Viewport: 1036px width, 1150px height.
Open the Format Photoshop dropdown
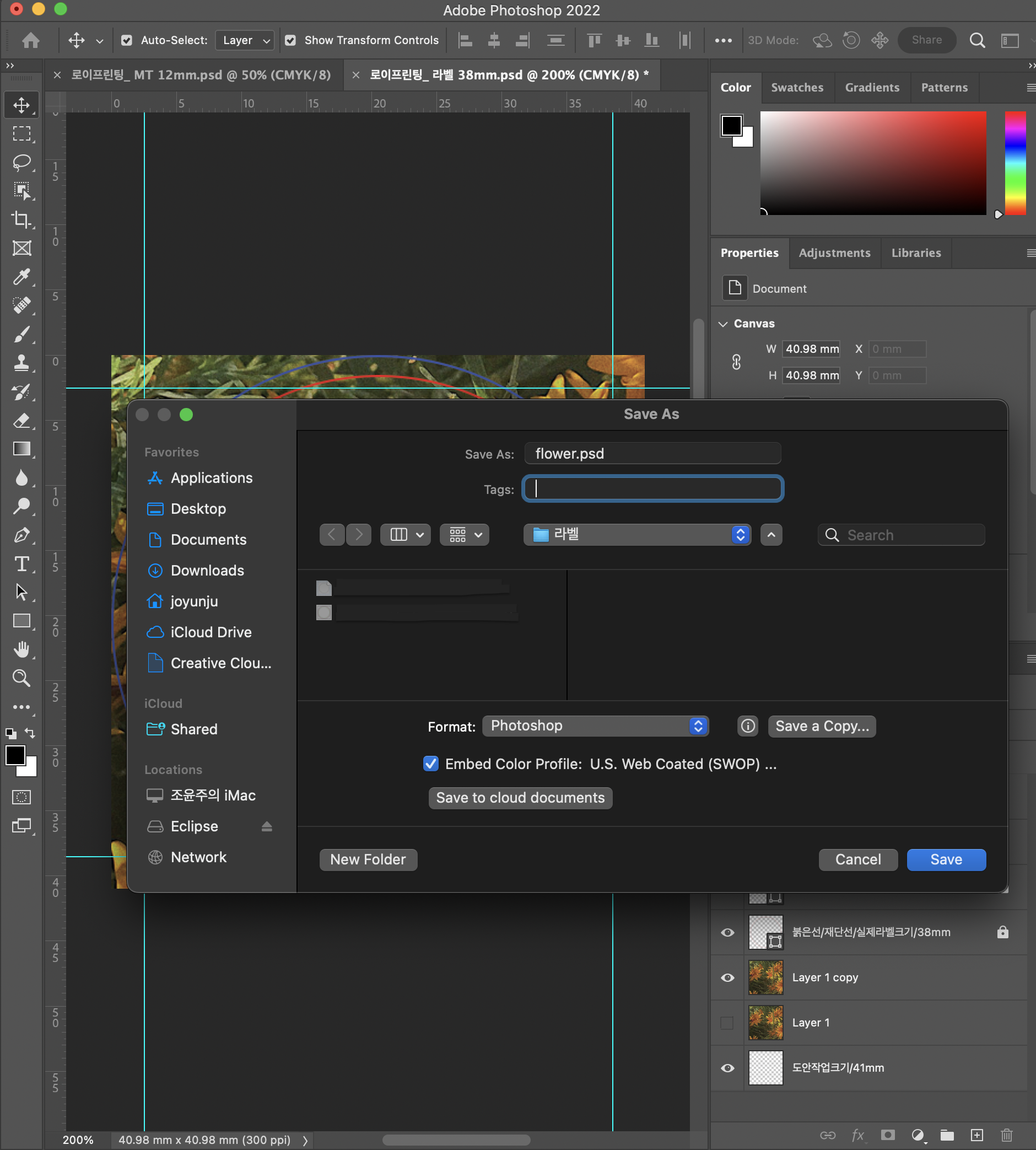click(x=595, y=726)
